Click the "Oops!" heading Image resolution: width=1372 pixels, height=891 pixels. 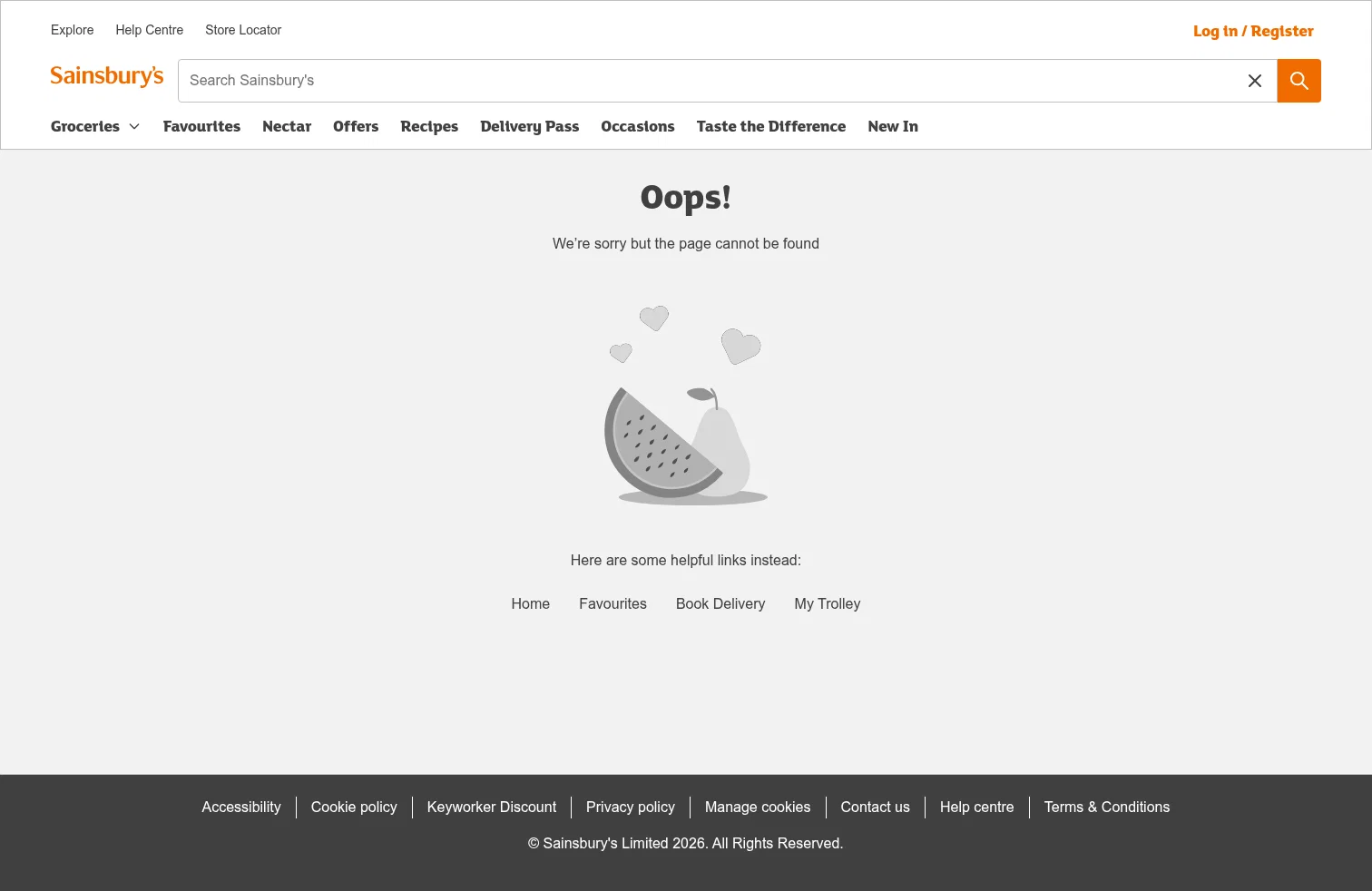686,197
